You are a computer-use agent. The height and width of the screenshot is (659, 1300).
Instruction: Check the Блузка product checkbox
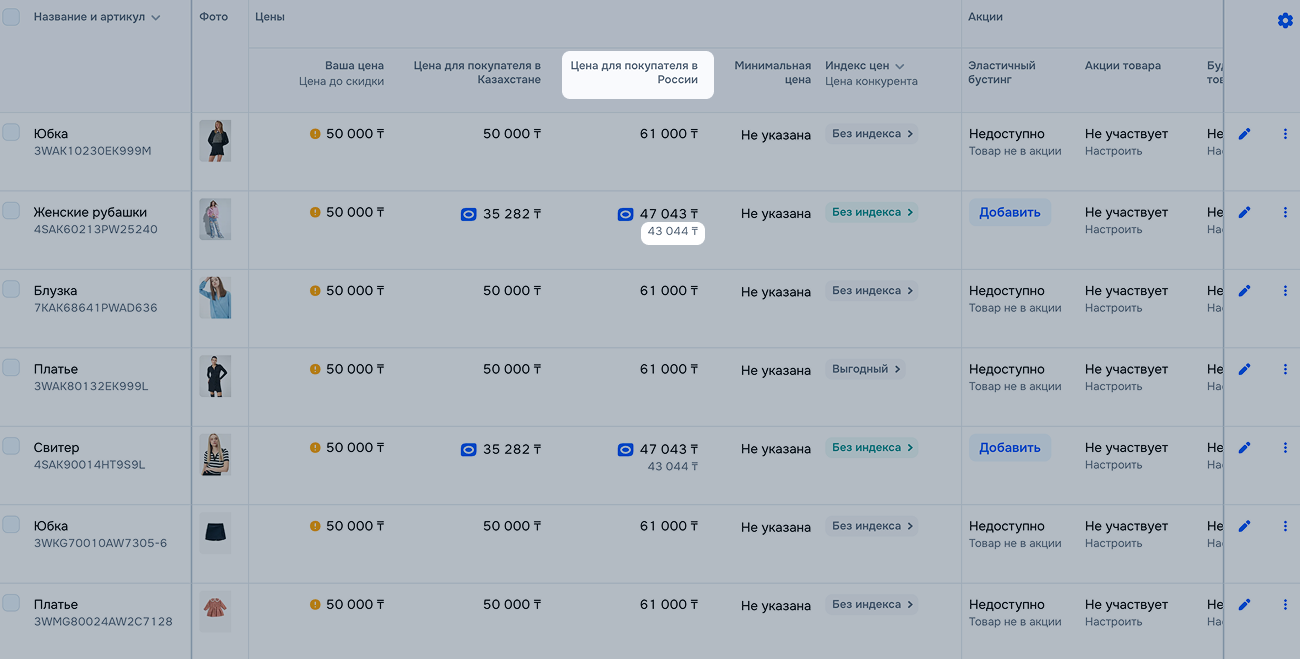(x=11, y=289)
